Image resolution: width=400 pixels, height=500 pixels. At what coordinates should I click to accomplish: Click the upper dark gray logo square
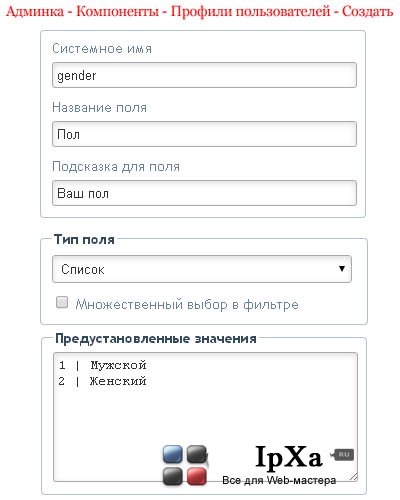[x=197, y=454]
